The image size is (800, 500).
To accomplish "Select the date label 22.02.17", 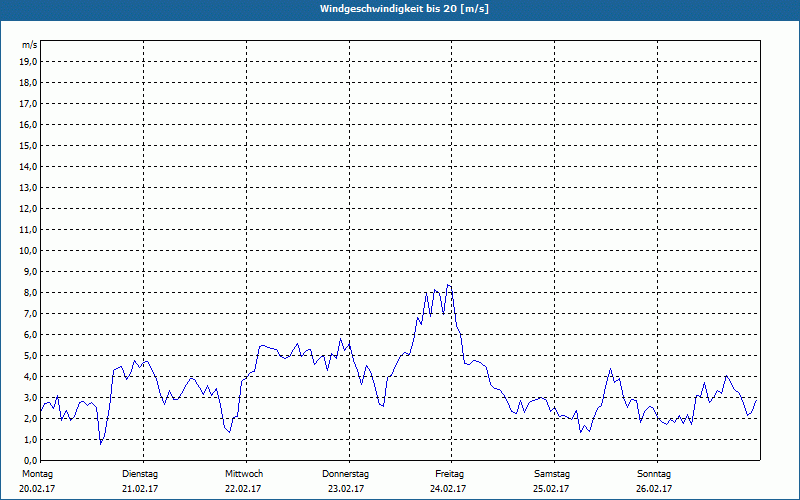I will pyautogui.click(x=243, y=489).
